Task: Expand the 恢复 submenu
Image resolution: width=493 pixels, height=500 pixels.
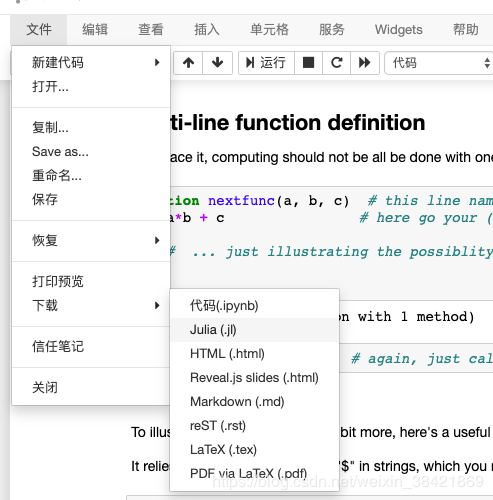Action: pyautogui.click(x=91, y=240)
